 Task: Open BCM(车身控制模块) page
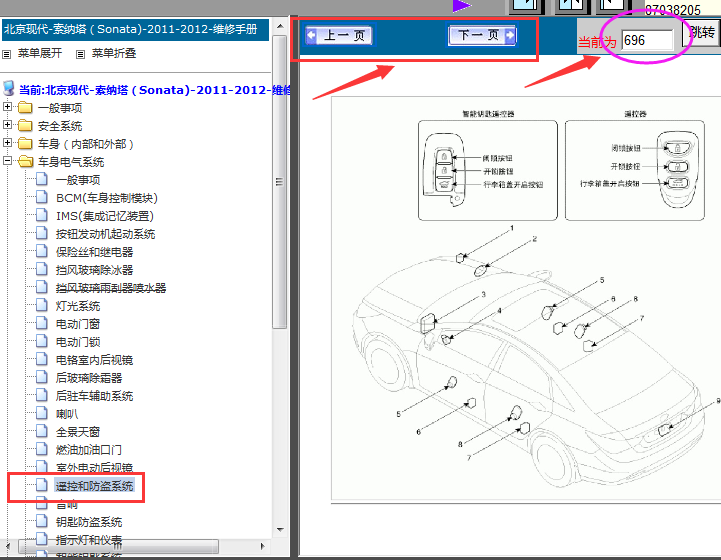pos(107,198)
